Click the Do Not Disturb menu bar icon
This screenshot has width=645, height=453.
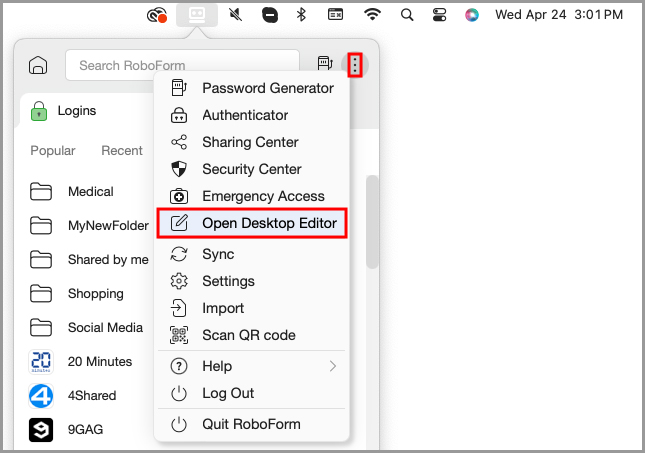click(x=270, y=15)
